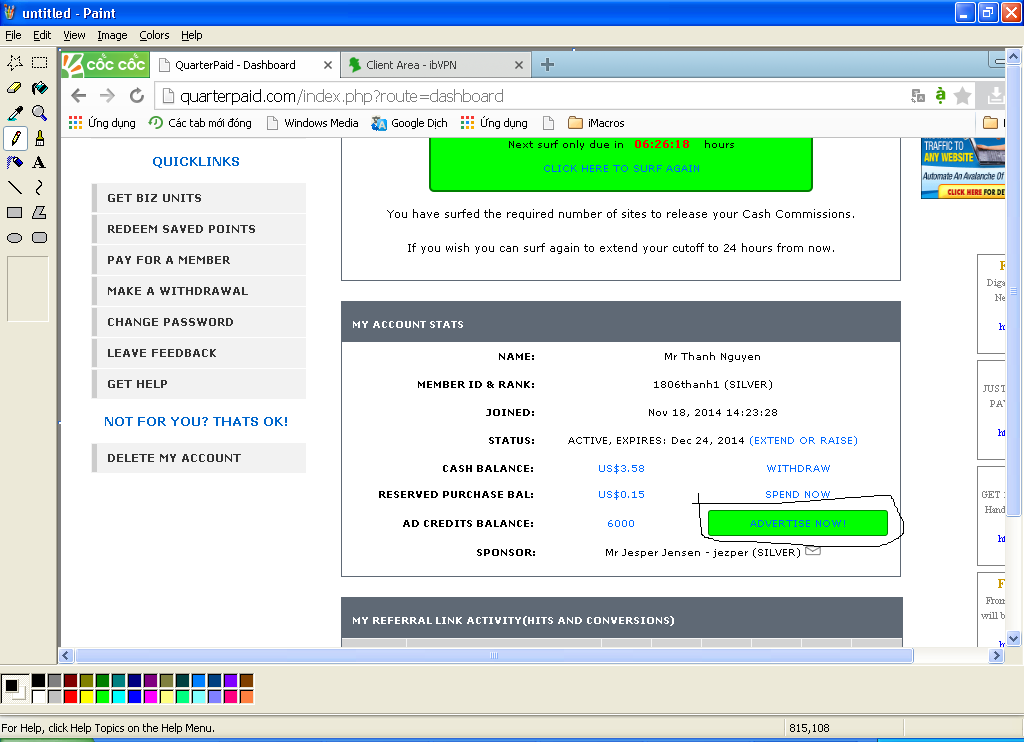Click the WITHDRAW link beside cash balance
Image resolution: width=1024 pixels, height=742 pixels.
[x=798, y=468]
